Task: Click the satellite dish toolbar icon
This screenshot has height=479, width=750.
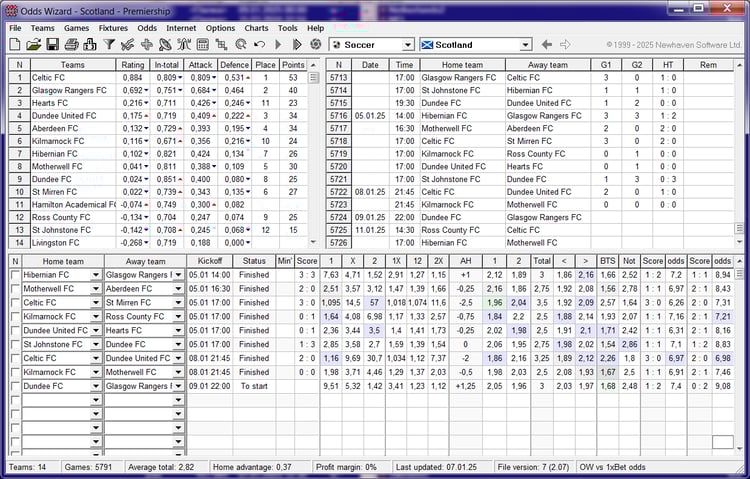Action: [165, 45]
